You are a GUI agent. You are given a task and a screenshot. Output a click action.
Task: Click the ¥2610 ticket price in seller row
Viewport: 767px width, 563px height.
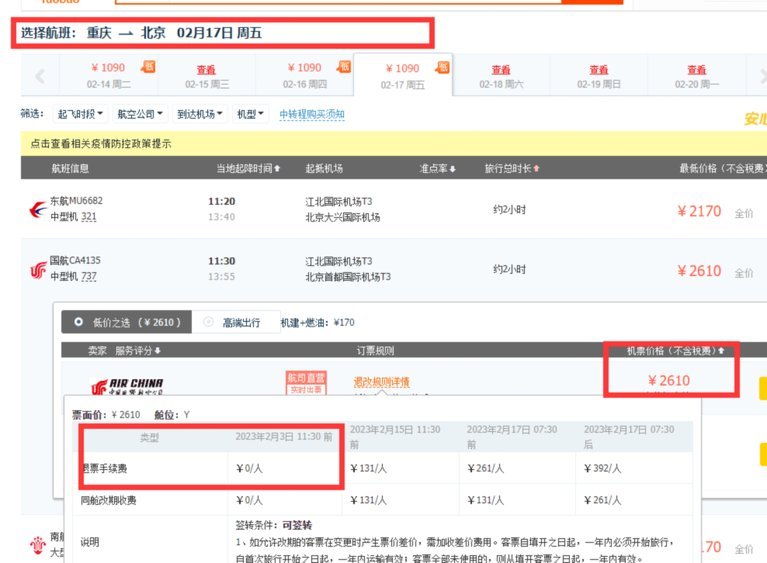pyautogui.click(x=669, y=381)
